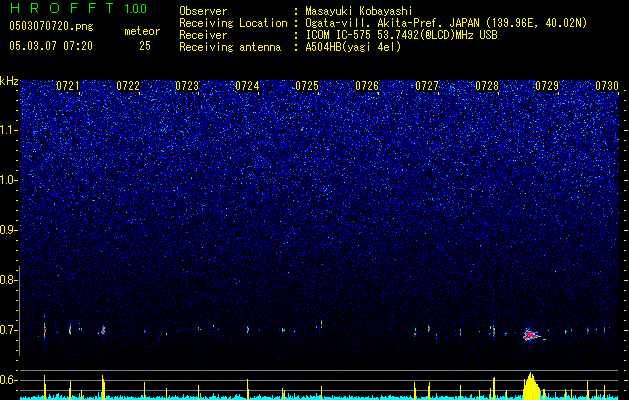
Task: Click the 1.0.0 version number
Action: pos(136,8)
